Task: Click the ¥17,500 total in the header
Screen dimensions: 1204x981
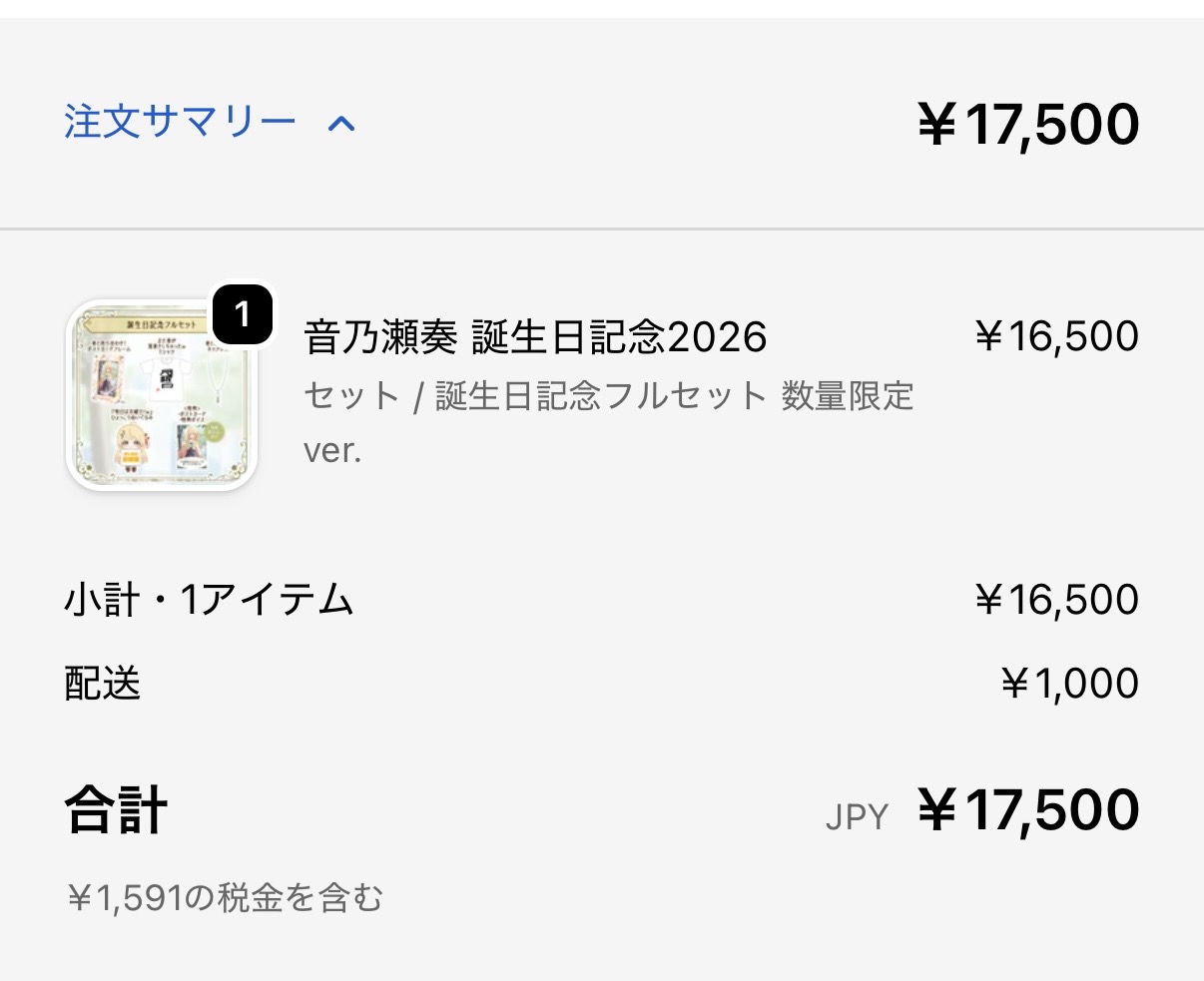Action: (1028, 125)
